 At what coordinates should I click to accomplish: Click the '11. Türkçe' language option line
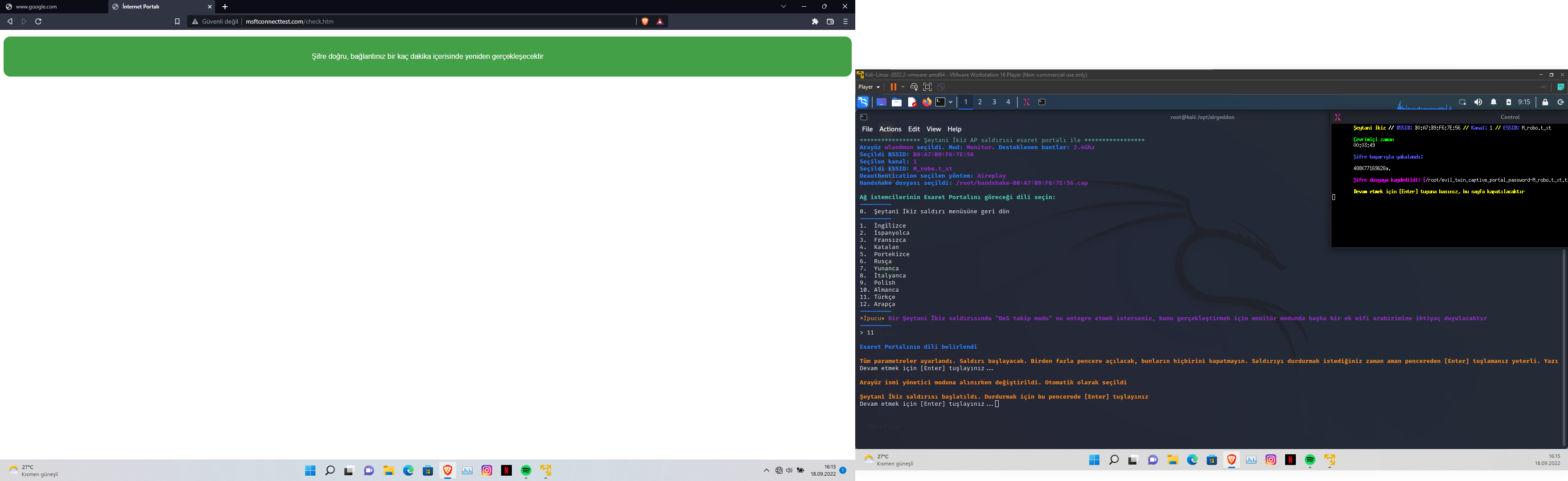click(877, 297)
